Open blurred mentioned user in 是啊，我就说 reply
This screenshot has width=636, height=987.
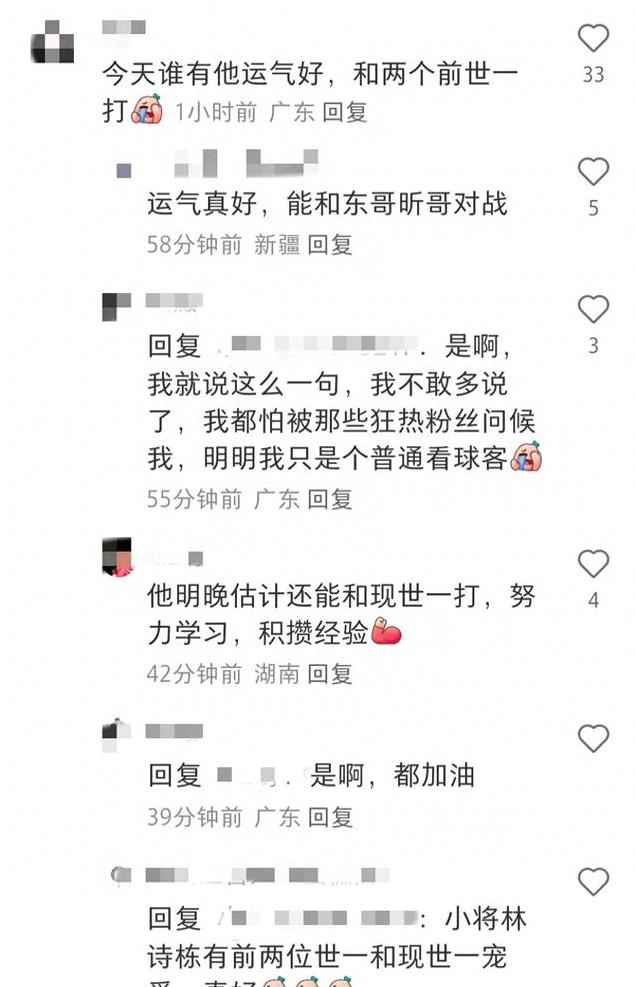coord(318,344)
